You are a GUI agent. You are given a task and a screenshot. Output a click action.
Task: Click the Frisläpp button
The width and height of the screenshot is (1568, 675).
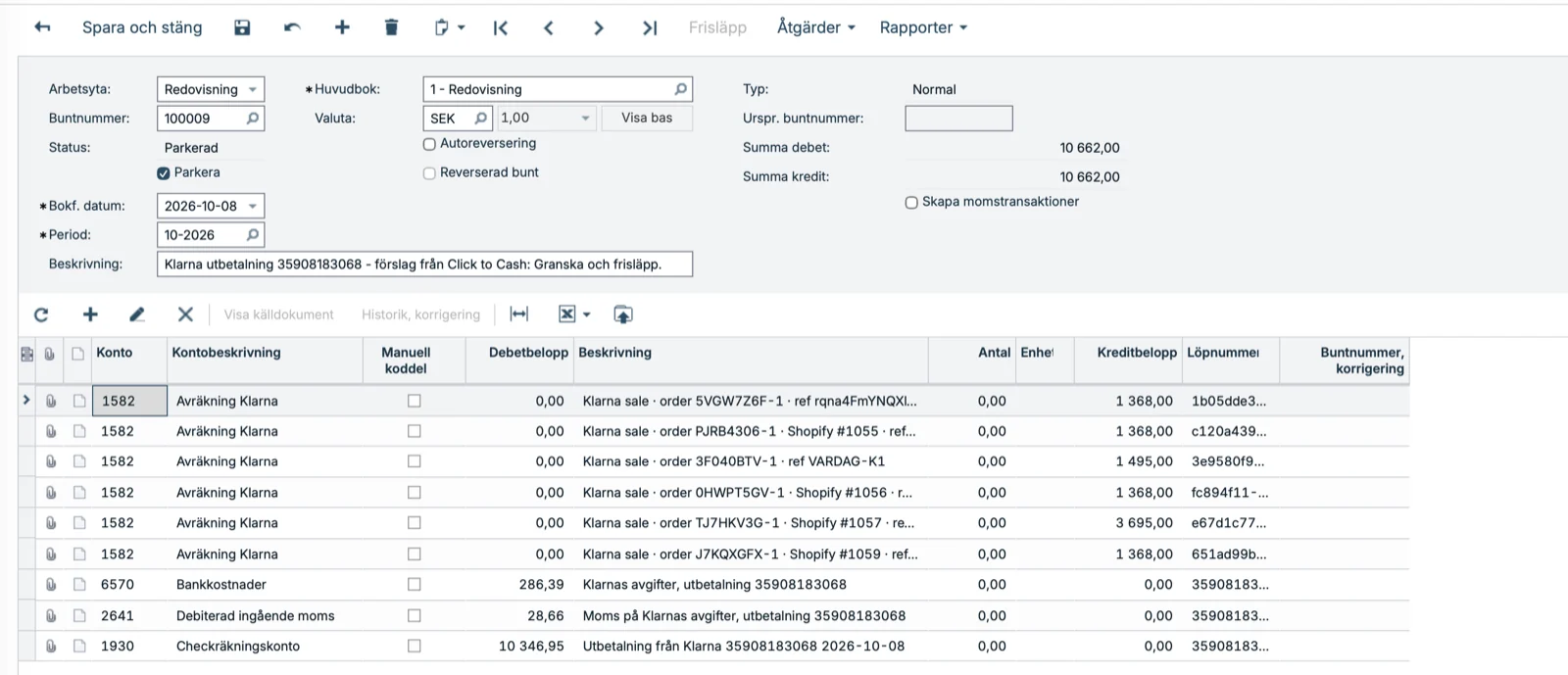click(717, 27)
